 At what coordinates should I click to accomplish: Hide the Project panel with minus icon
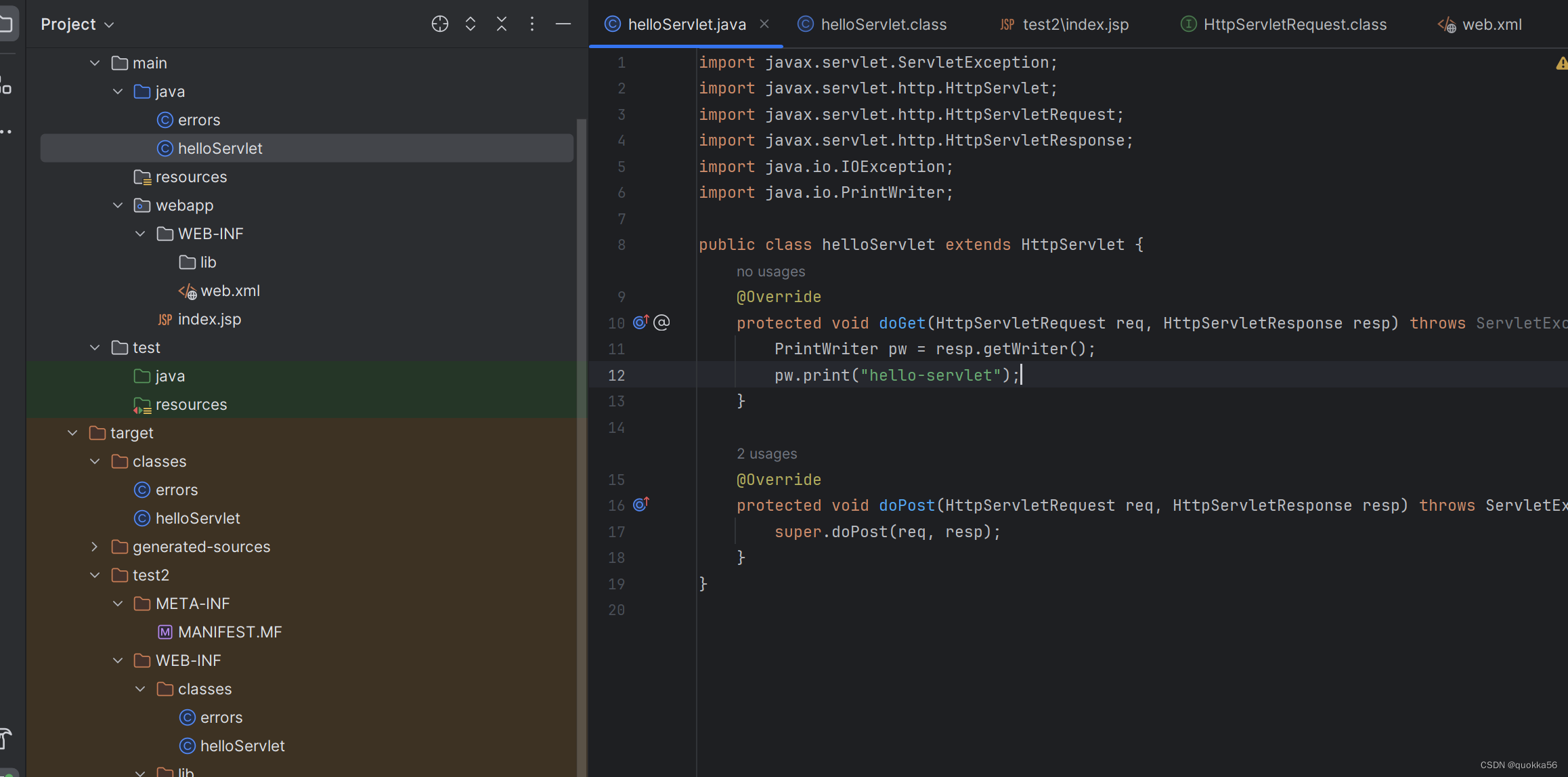[x=563, y=24]
